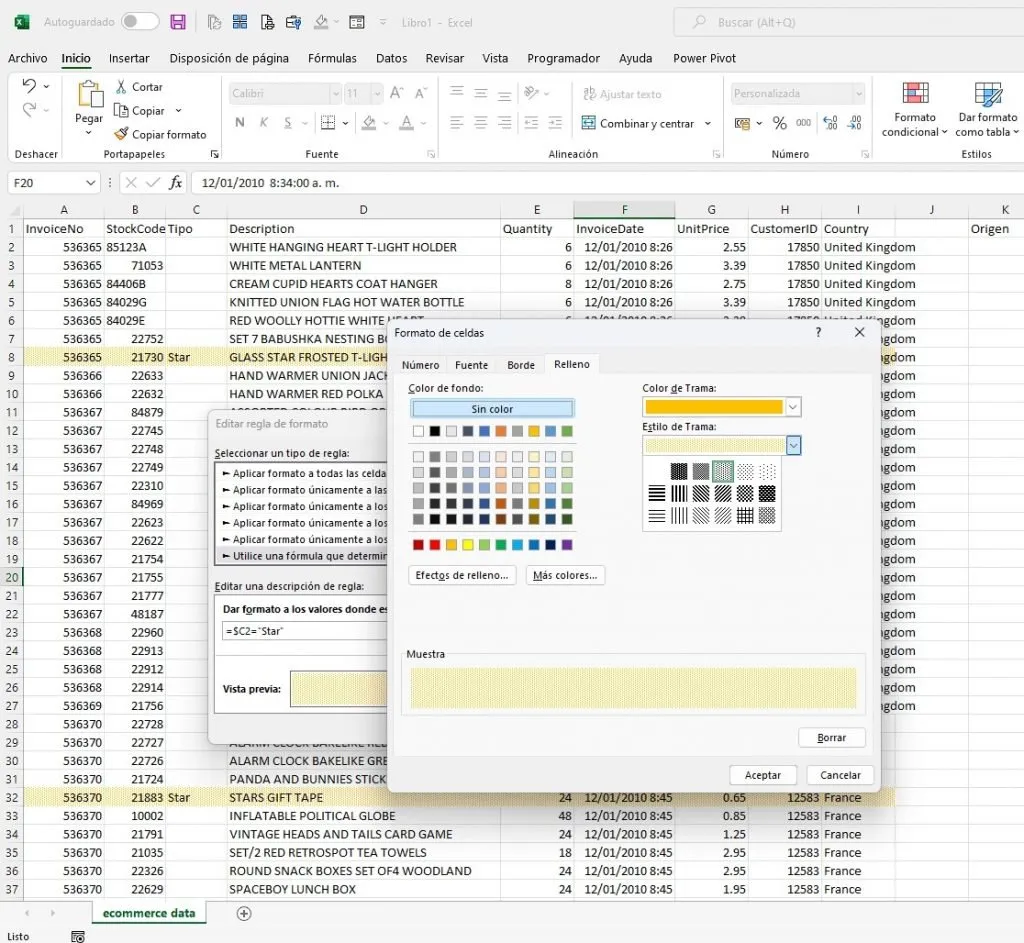
Task: Expand the Name Box dropdown arrow
Action: coord(91,183)
